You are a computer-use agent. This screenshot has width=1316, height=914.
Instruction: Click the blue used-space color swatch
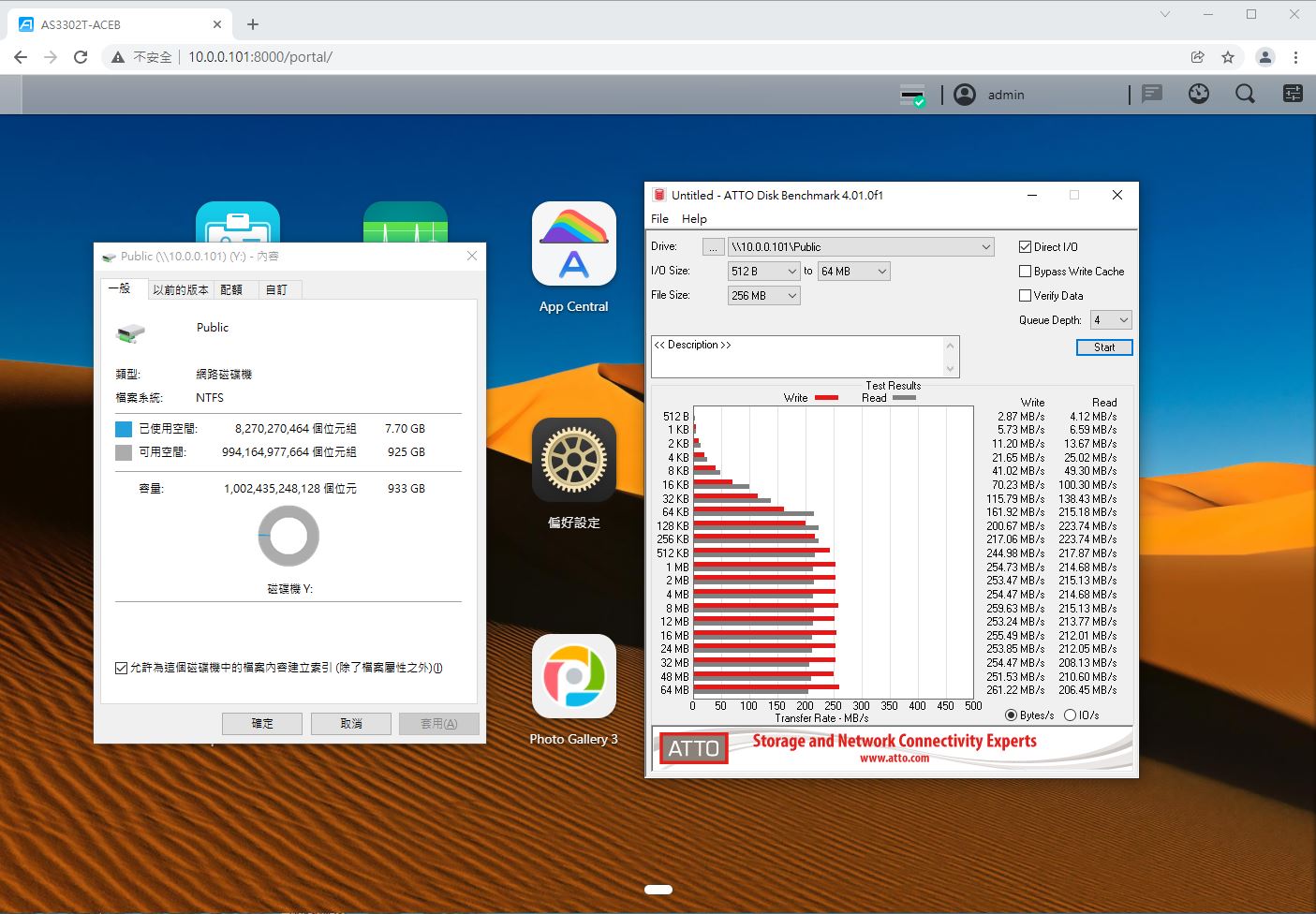click(124, 429)
